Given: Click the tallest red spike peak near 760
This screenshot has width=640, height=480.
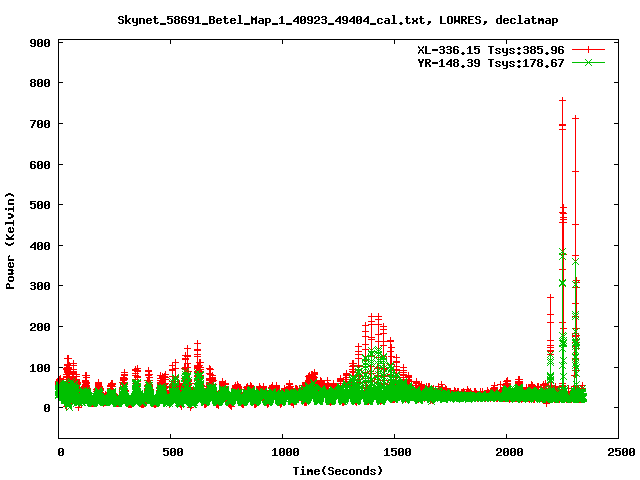Looking at the screenshot, I should 562,100.
